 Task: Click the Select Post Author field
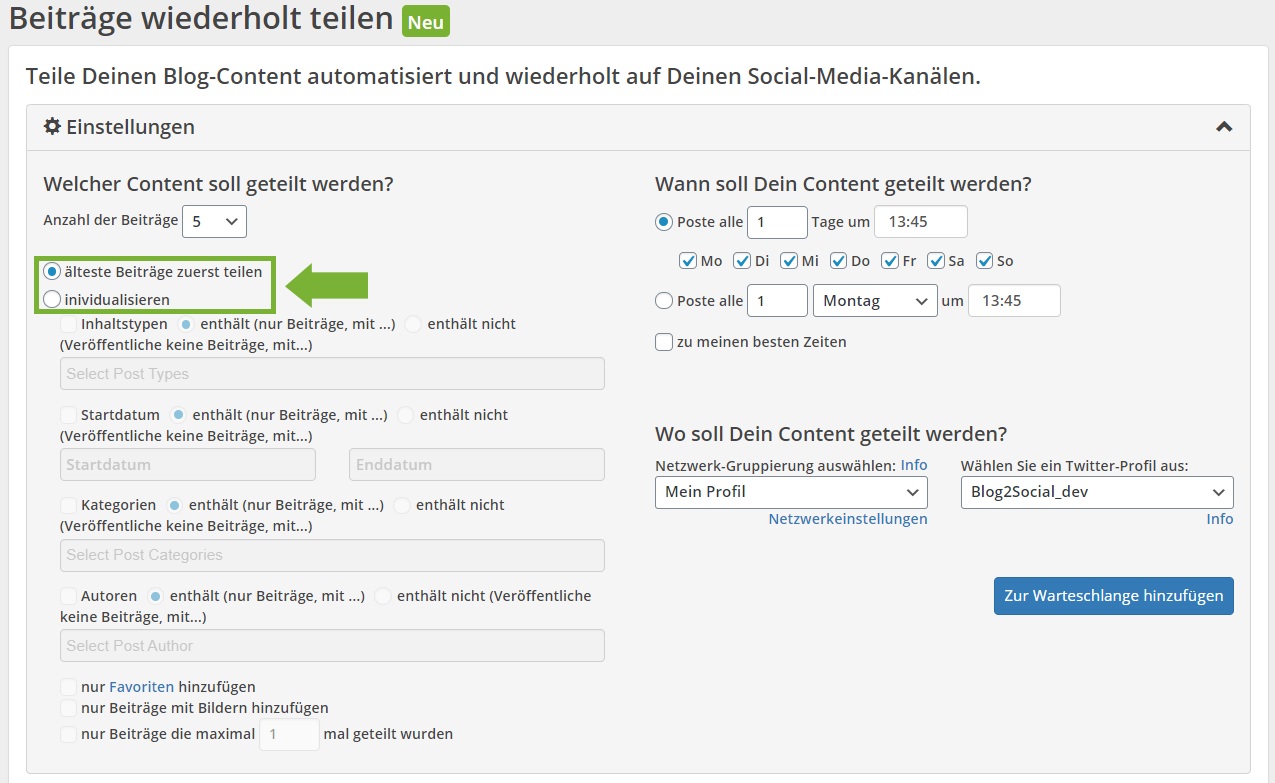pyautogui.click(x=332, y=645)
